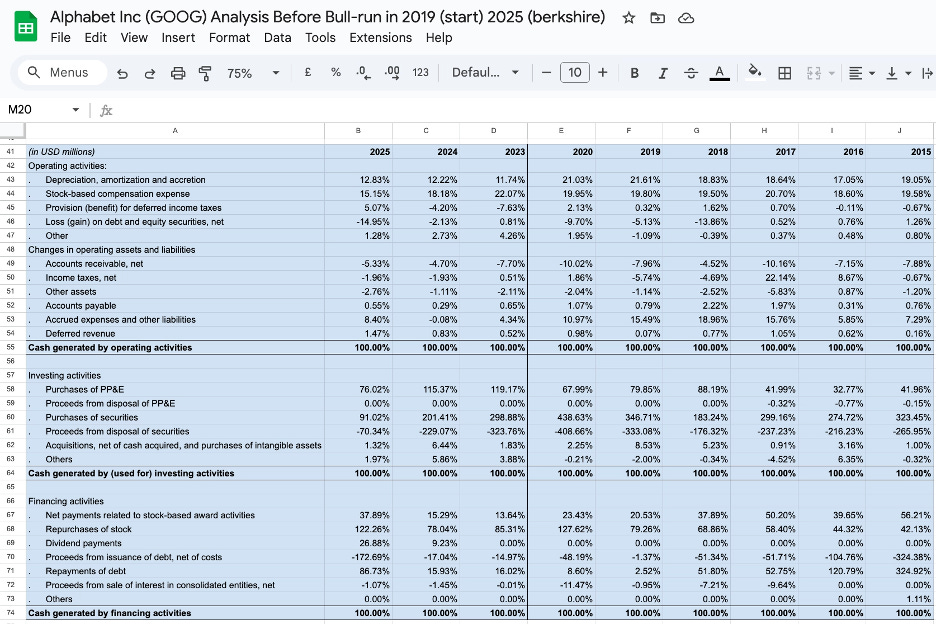Select cell 'Cash generated by operating activities'
Viewport: 936px width, 624px height.
coord(175,348)
